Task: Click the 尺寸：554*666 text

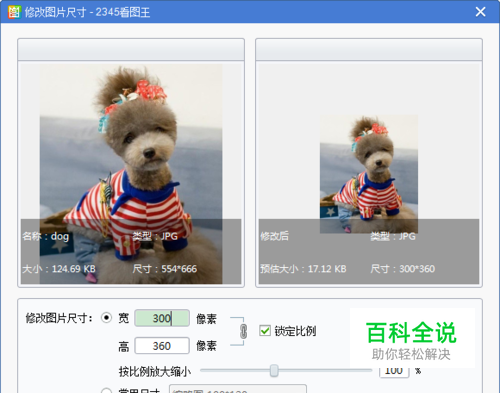Action: tap(165, 269)
